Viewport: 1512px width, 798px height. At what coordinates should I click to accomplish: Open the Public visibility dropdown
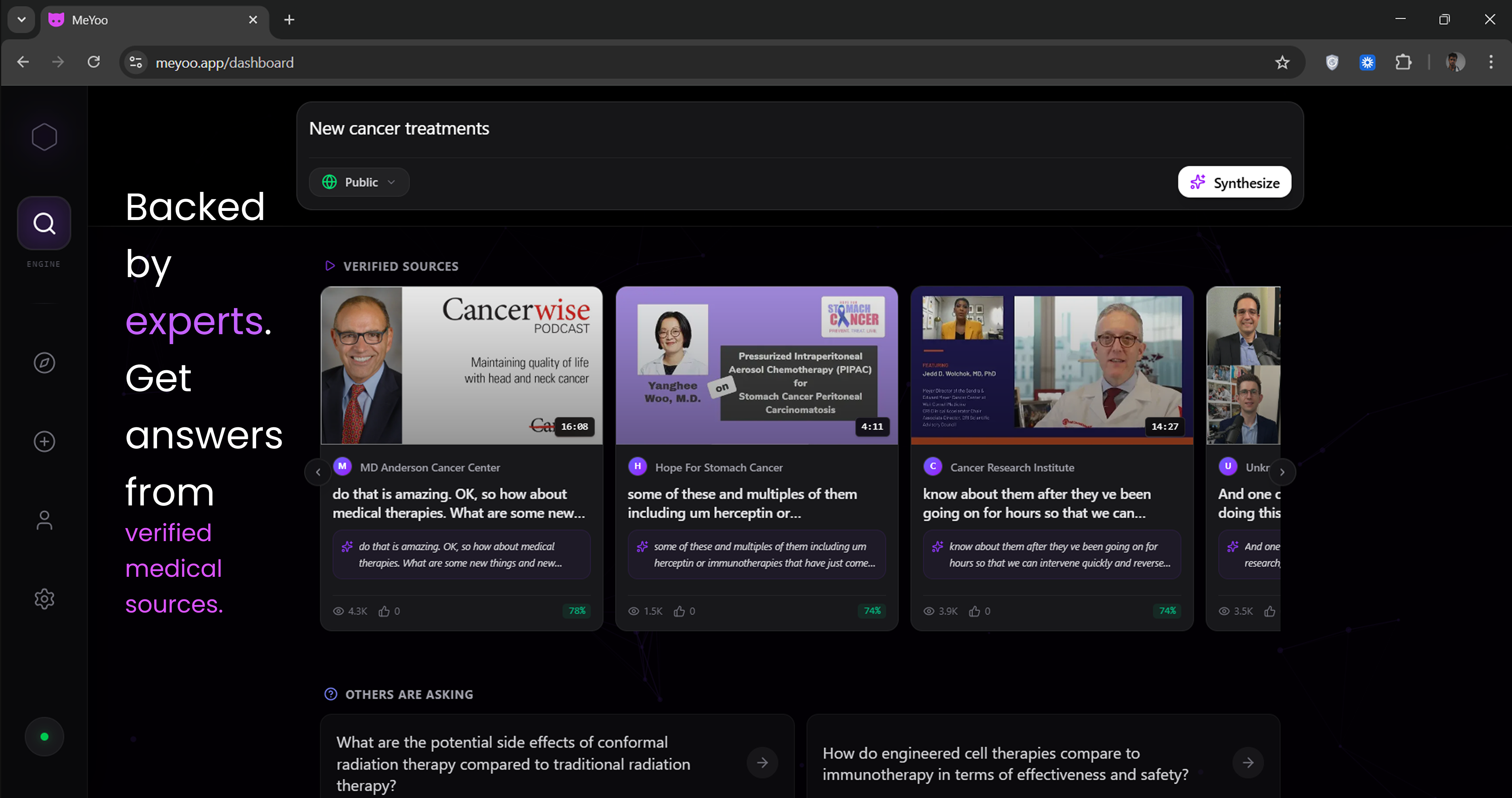pos(358,182)
